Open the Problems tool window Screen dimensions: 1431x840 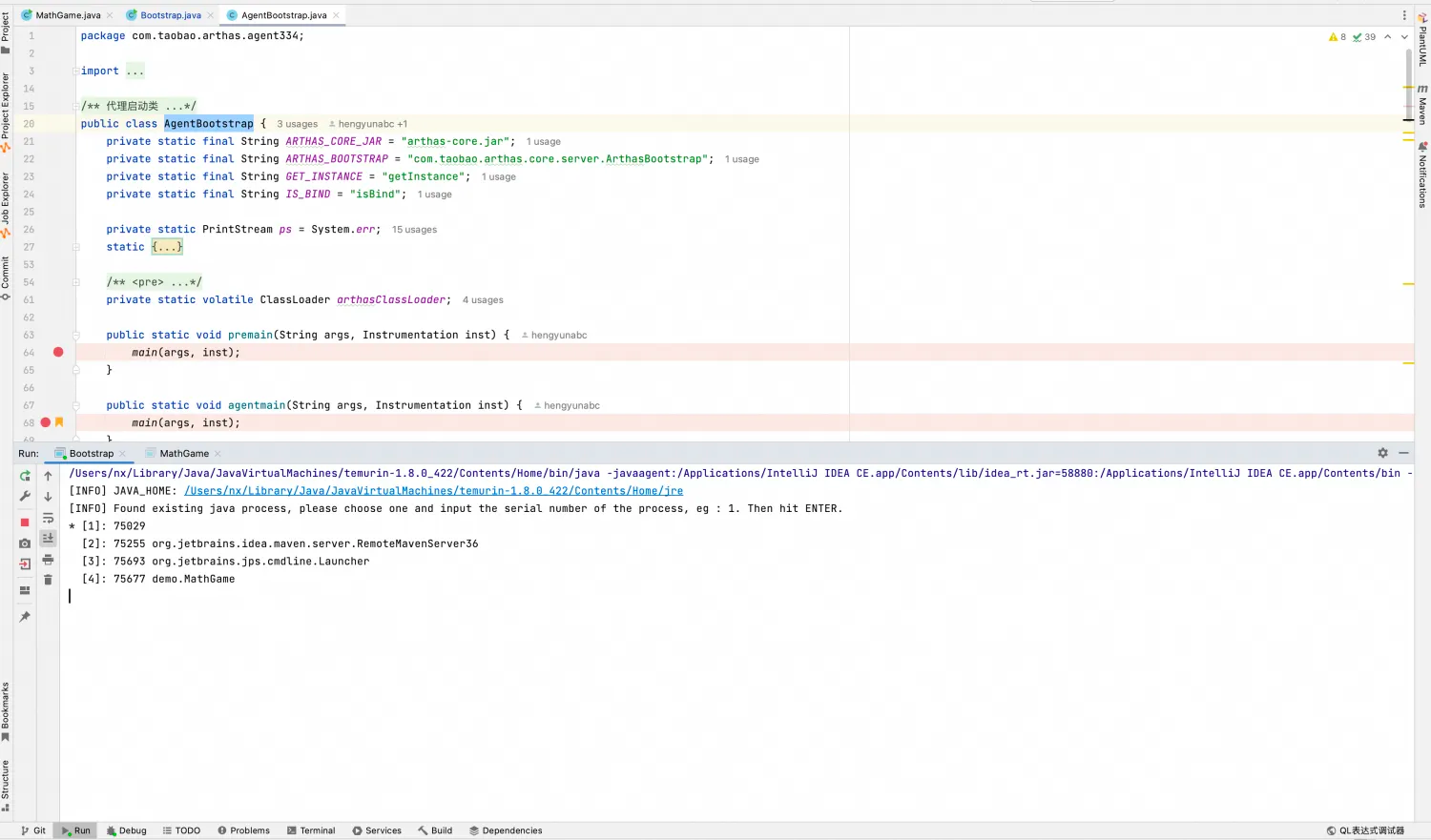243,830
